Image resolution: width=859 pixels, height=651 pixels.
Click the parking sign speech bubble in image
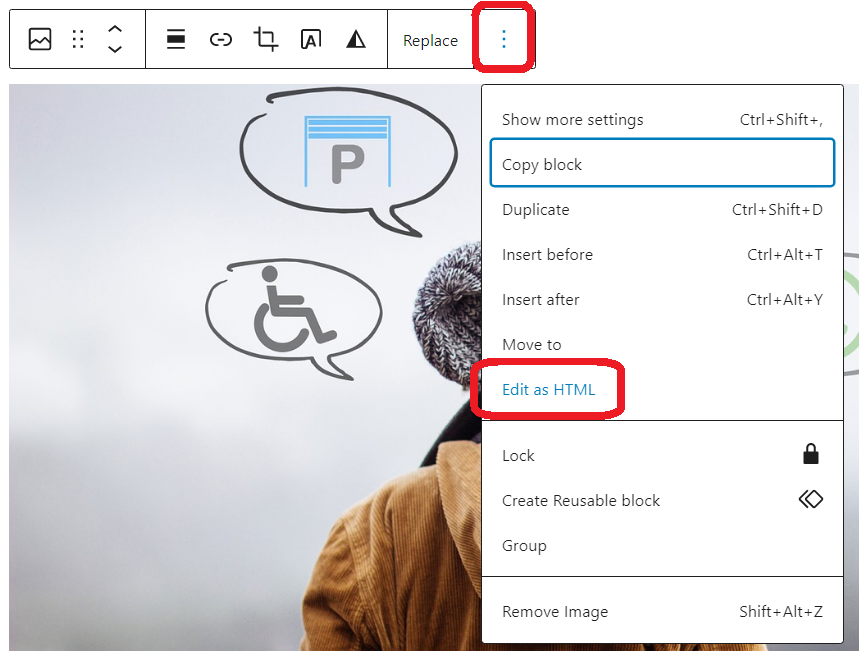pyautogui.click(x=347, y=161)
